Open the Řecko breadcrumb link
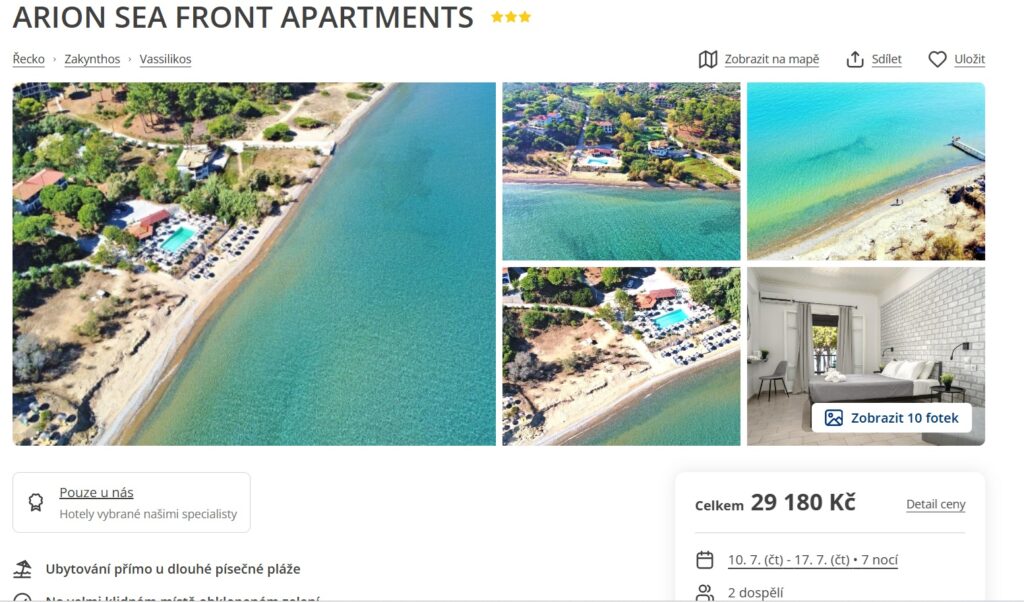 pos(29,59)
